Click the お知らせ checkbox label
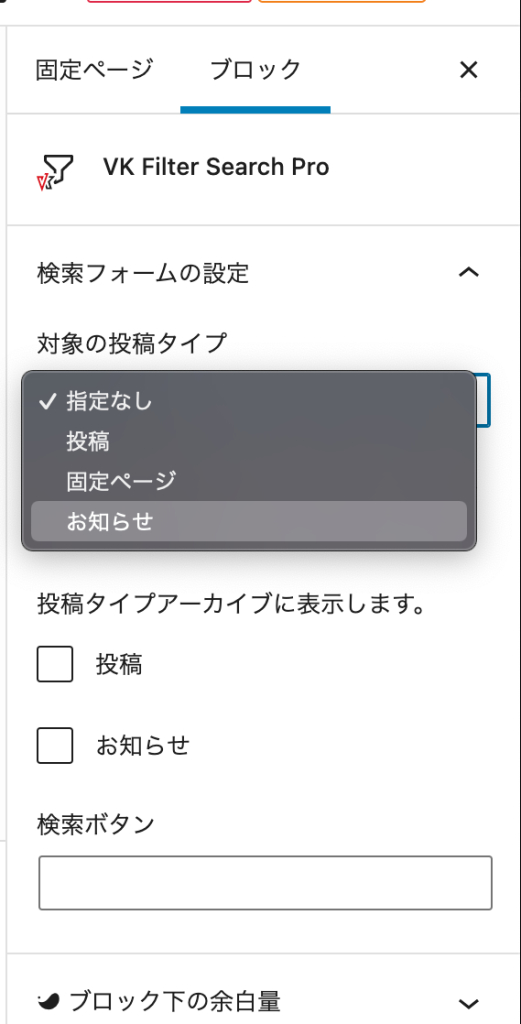Image resolution: width=521 pixels, height=1024 pixels. pyautogui.click(x=143, y=745)
